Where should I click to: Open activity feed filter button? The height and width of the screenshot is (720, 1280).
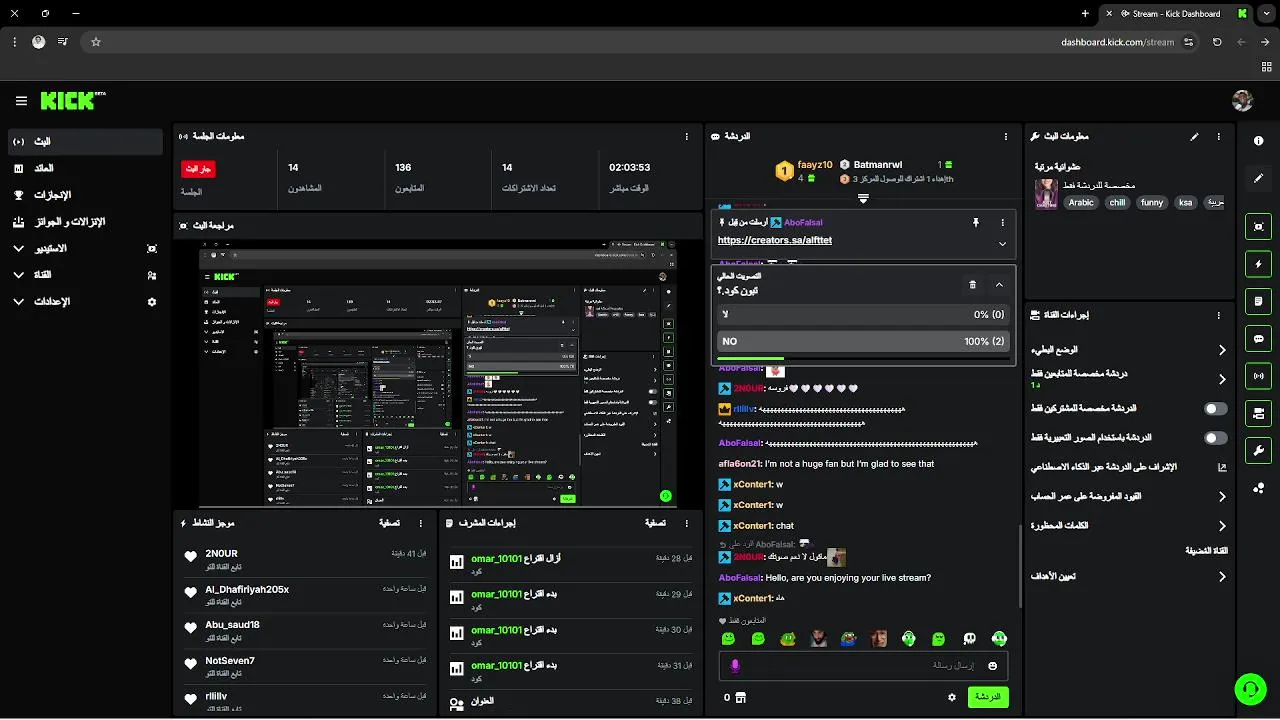pyautogui.click(x=390, y=522)
